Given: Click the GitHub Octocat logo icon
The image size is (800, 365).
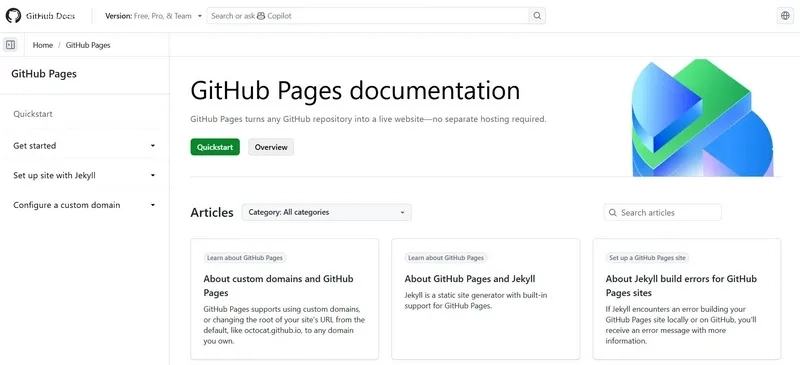Looking at the screenshot, I should click(x=13, y=16).
